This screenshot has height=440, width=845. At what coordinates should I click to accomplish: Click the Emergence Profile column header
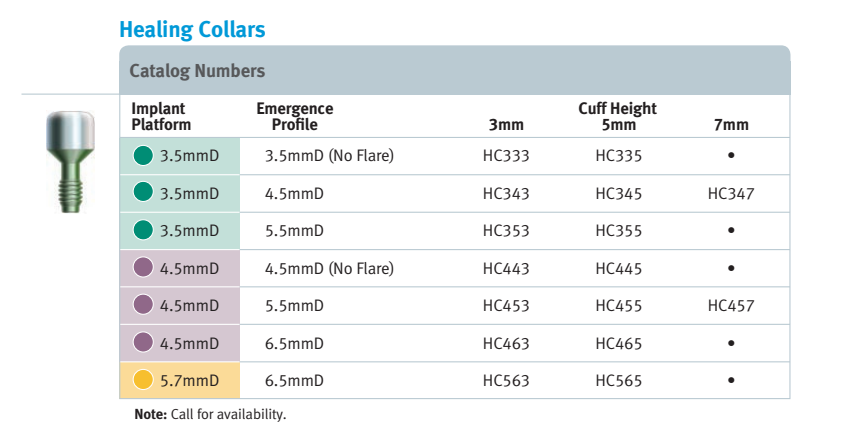point(294,116)
